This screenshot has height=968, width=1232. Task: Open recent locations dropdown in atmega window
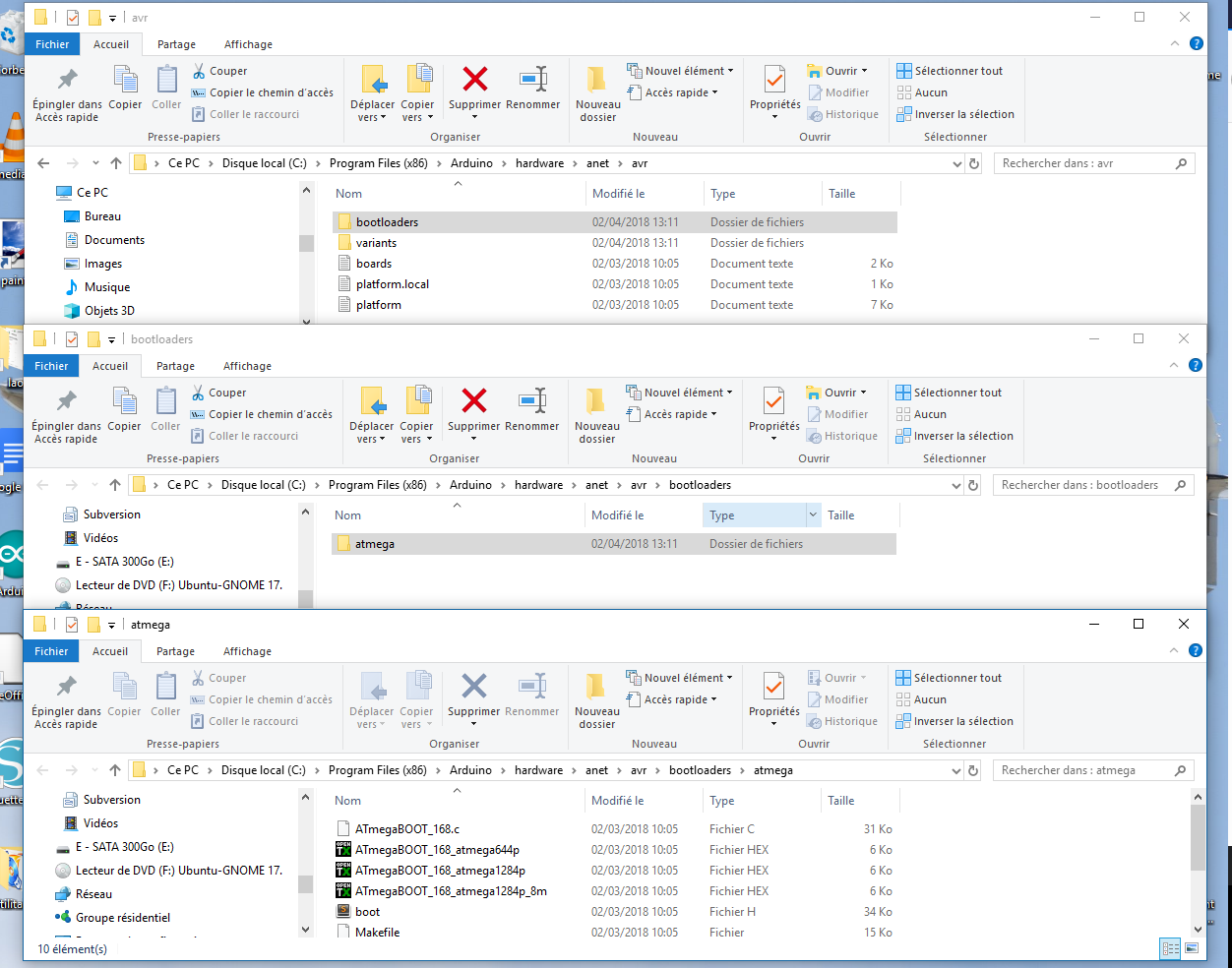[94, 770]
